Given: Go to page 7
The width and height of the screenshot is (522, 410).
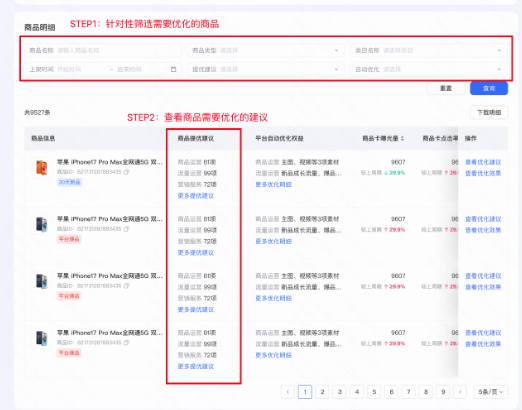Looking at the screenshot, I should (x=408, y=392).
